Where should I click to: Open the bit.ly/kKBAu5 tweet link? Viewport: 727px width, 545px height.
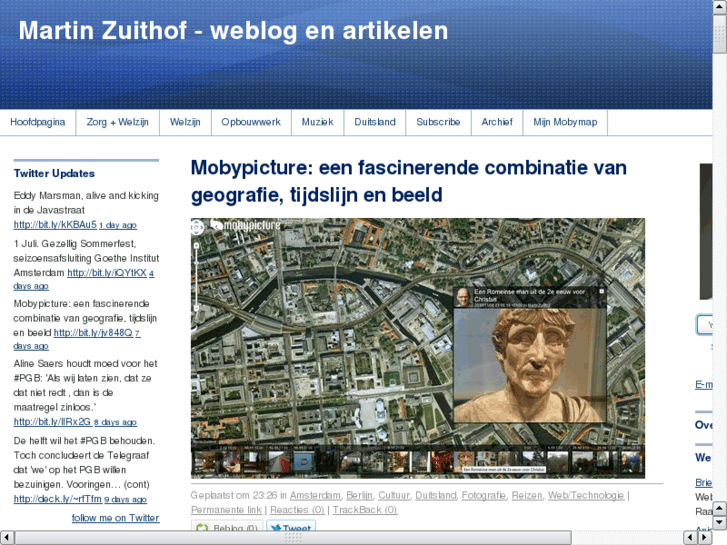tap(54, 225)
